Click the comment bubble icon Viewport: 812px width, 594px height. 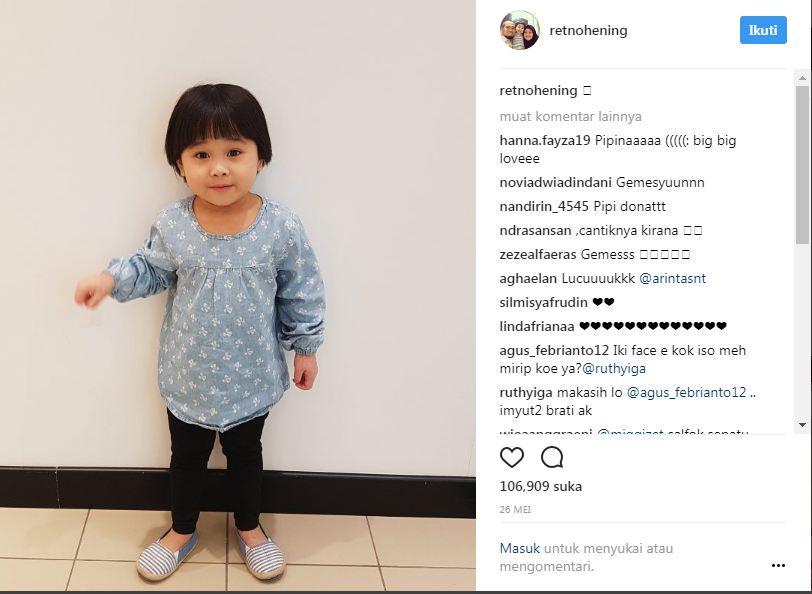[552, 457]
